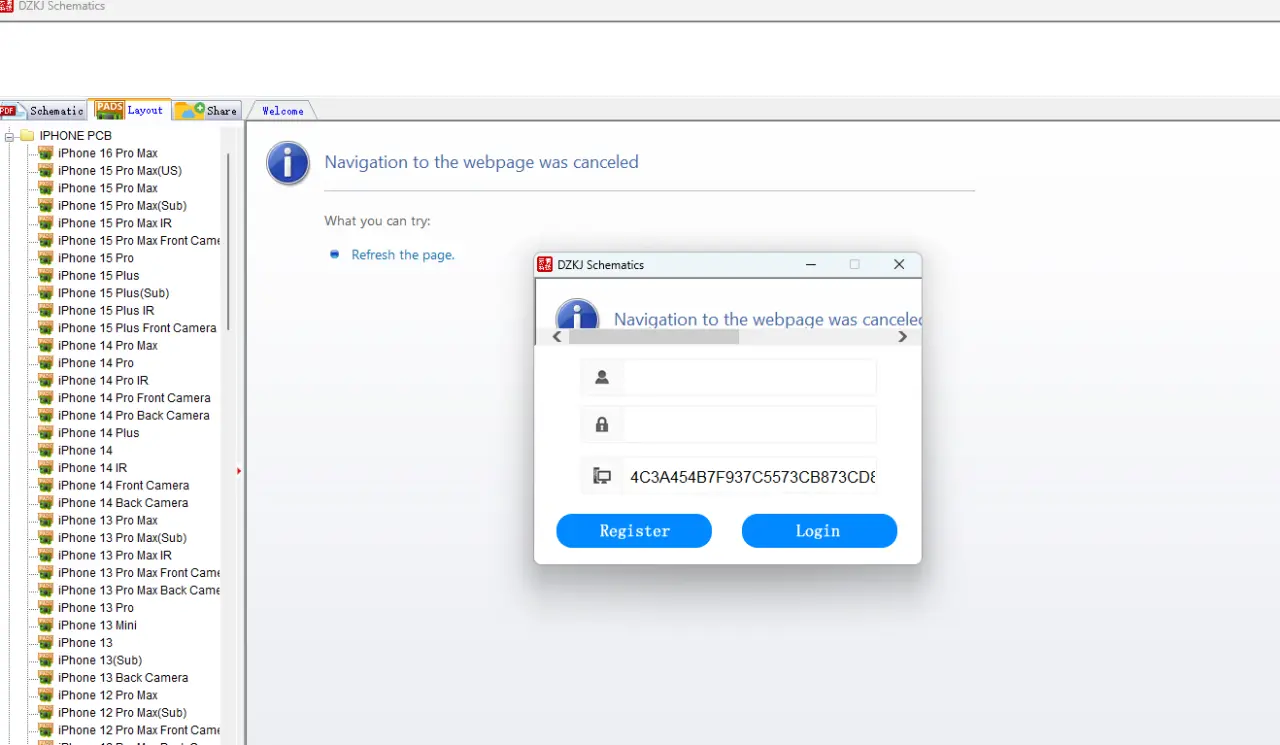Click the iPhone 15 Pro Max IR board icon
1280x745 pixels.
point(45,223)
